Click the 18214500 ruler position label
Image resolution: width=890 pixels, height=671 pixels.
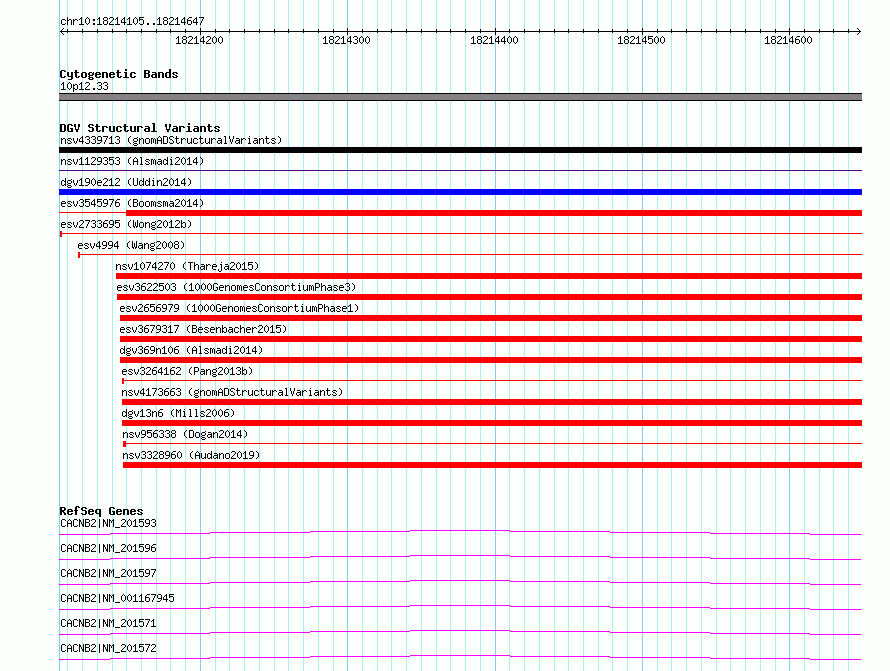point(641,40)
